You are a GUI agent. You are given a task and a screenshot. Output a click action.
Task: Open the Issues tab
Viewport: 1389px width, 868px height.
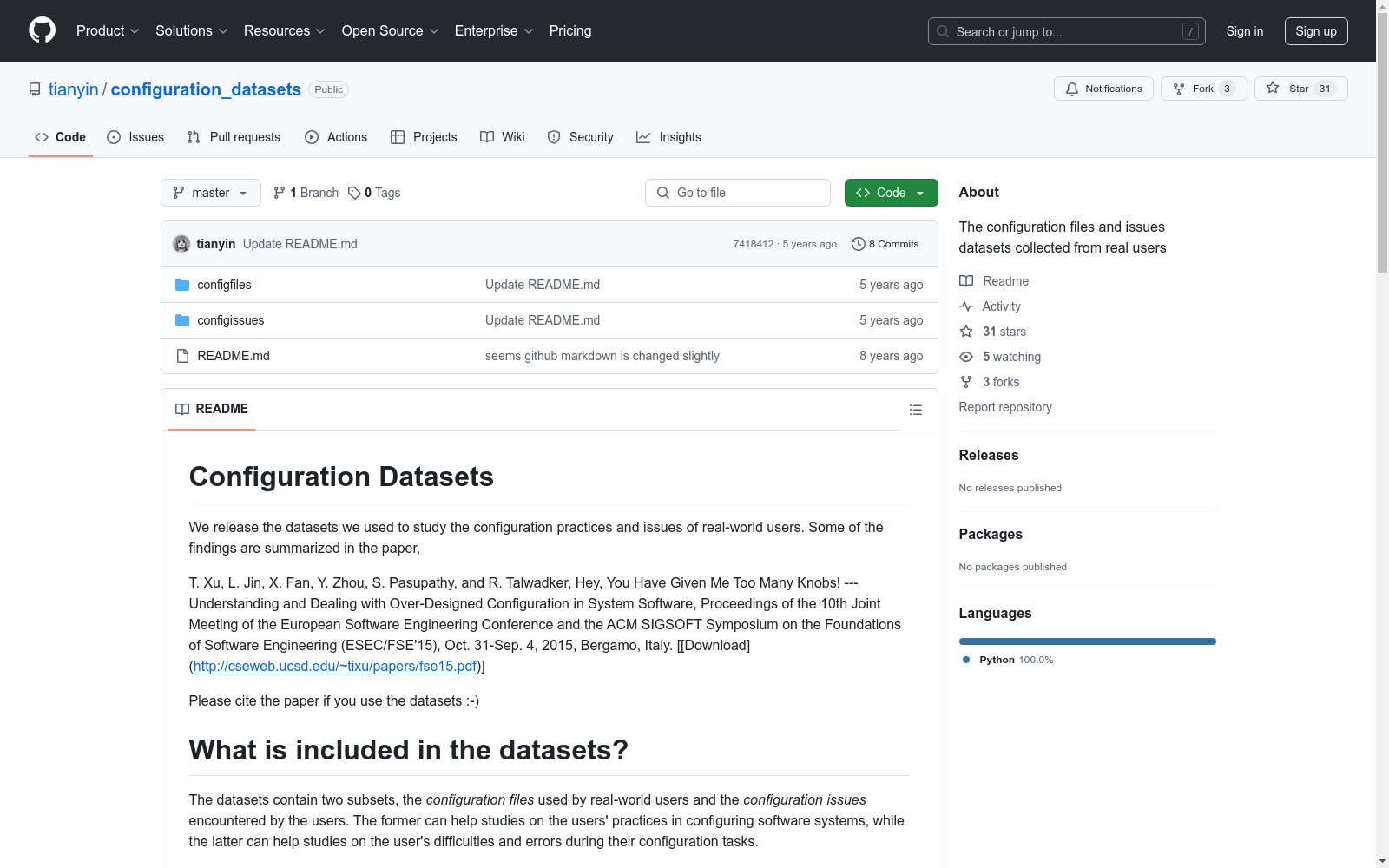tap(135, 137)
